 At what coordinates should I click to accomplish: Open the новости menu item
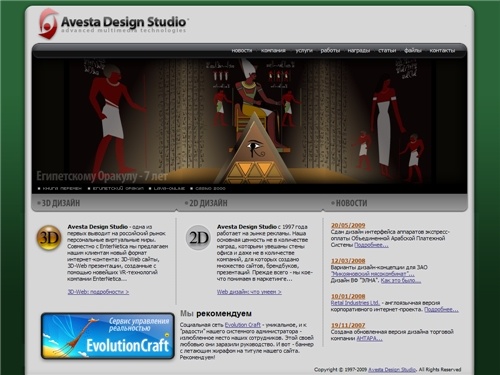click(242, 50)
